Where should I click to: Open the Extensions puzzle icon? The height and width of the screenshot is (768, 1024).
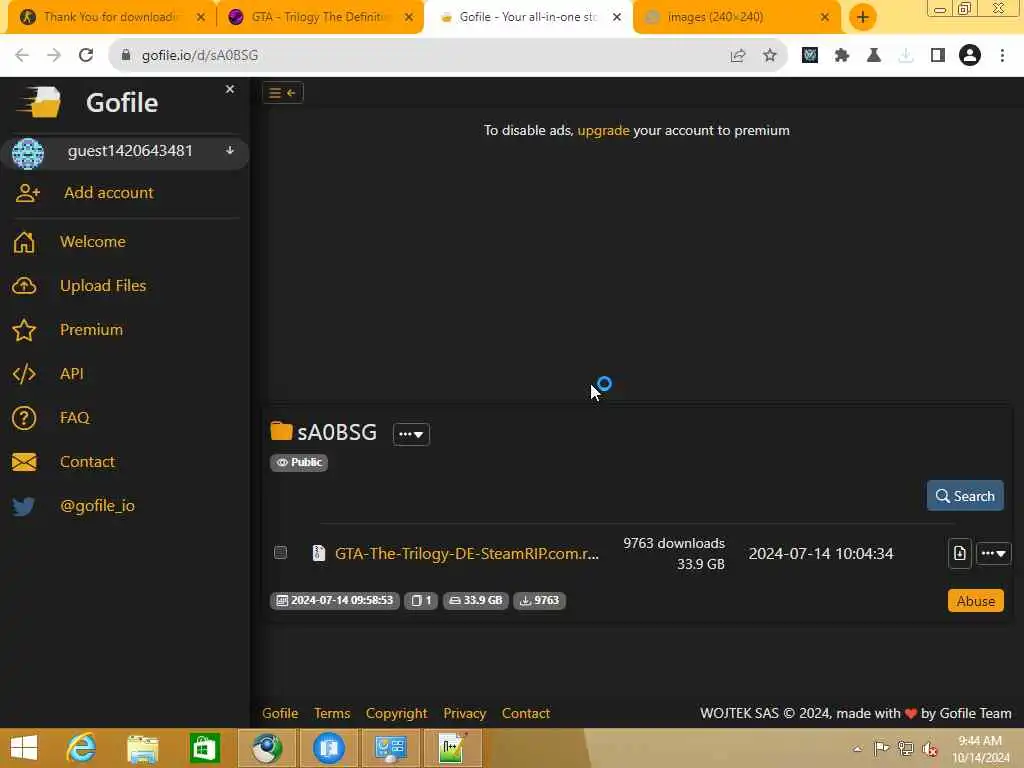(842, 56)
